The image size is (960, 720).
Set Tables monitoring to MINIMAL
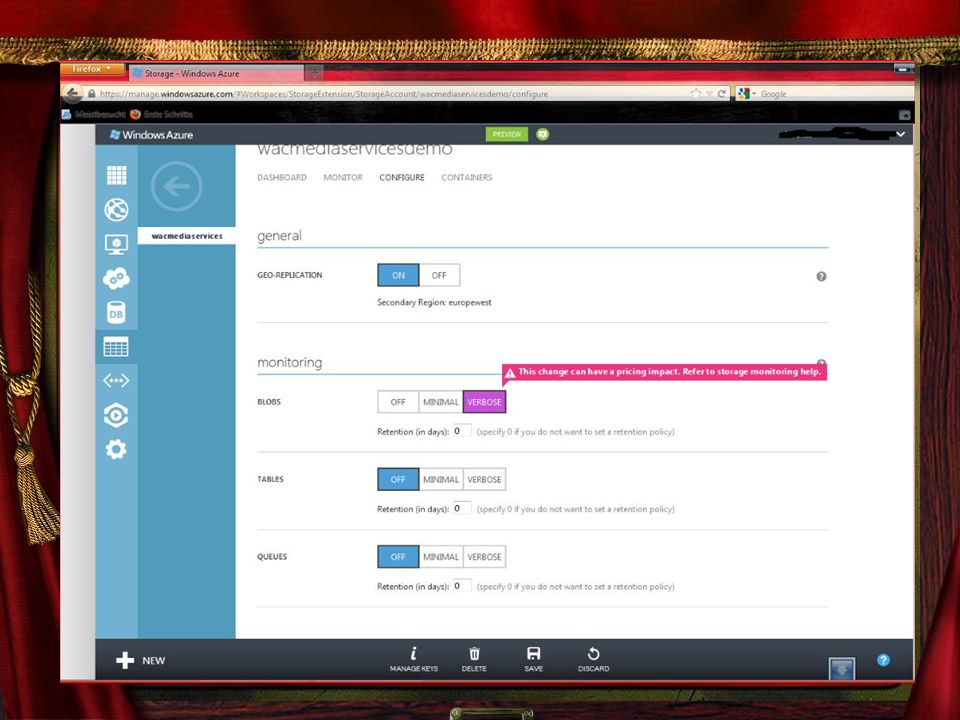[x=441, y=479]
